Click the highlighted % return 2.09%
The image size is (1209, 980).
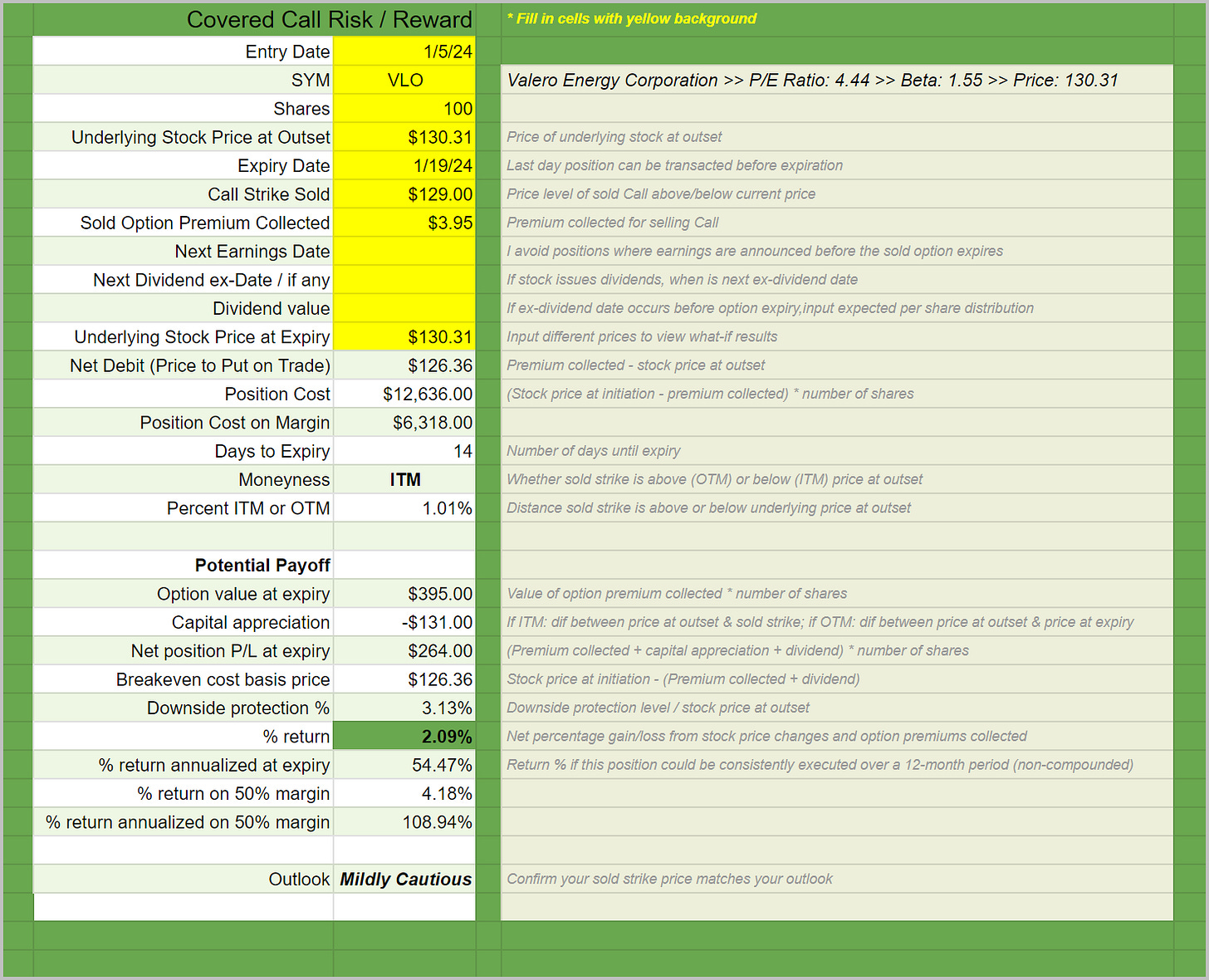[404, 737]
